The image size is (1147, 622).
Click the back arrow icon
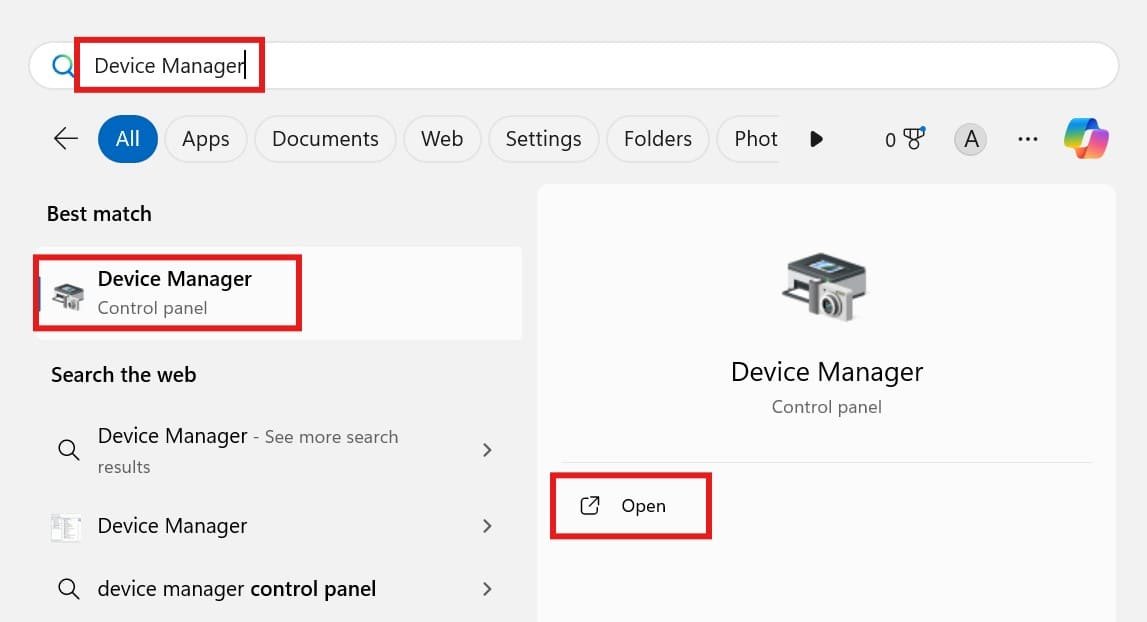(66, 139)
